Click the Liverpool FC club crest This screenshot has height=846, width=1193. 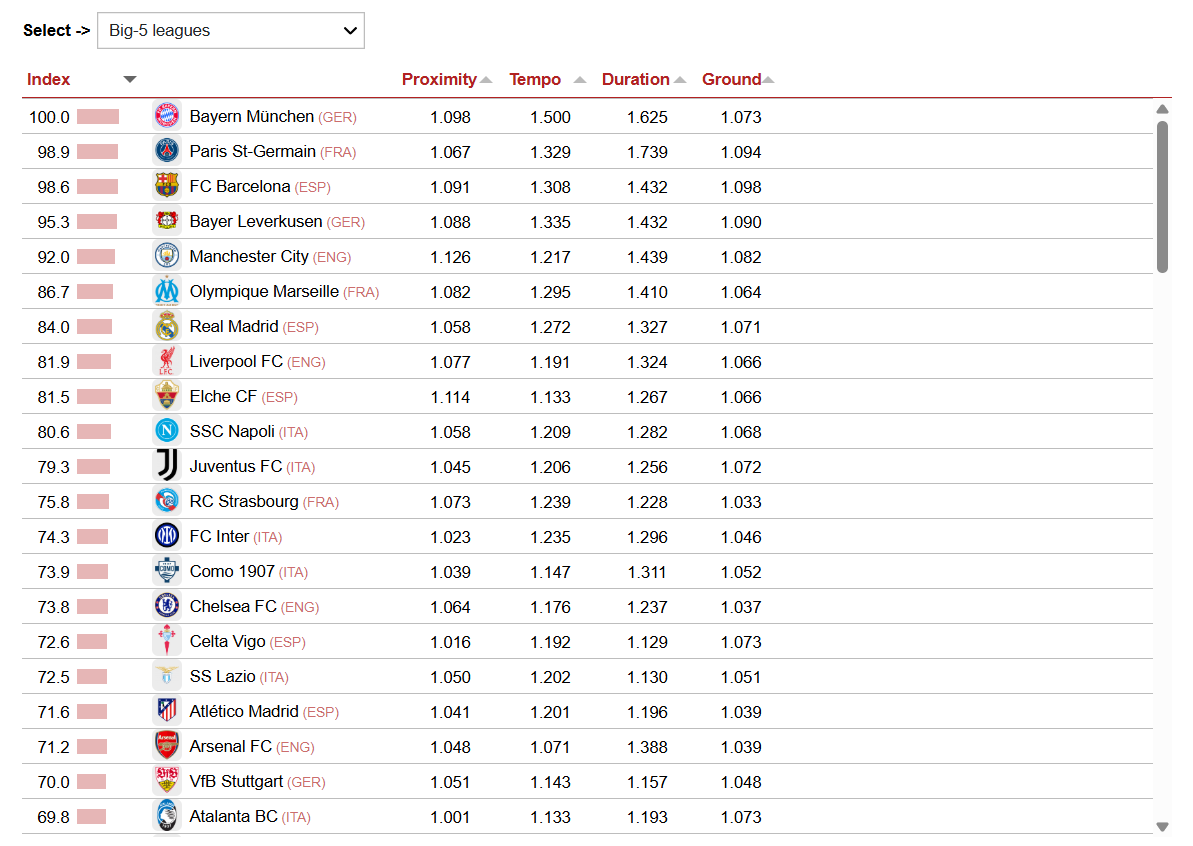tap(167, 361)
